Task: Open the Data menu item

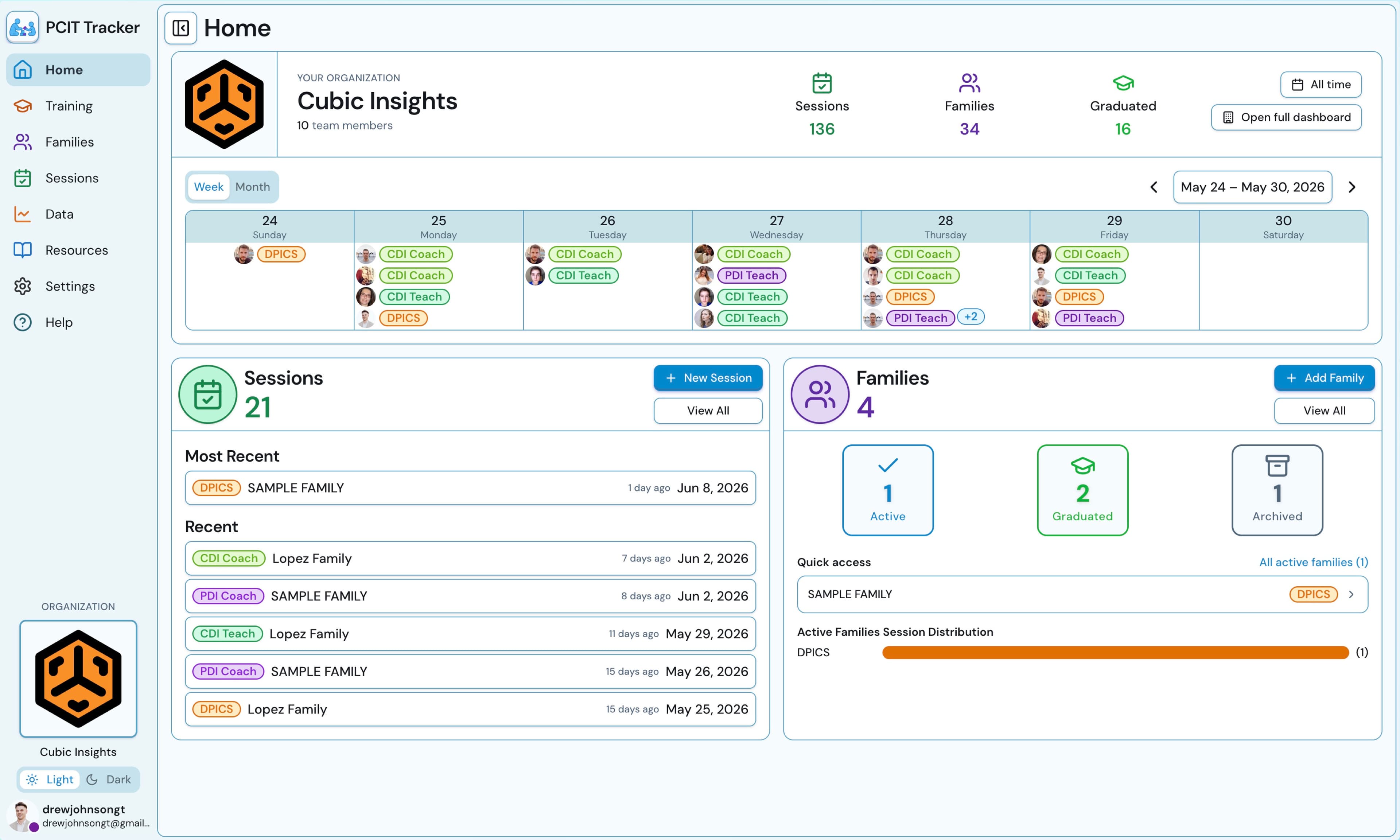Action: [x=78, y=214]
